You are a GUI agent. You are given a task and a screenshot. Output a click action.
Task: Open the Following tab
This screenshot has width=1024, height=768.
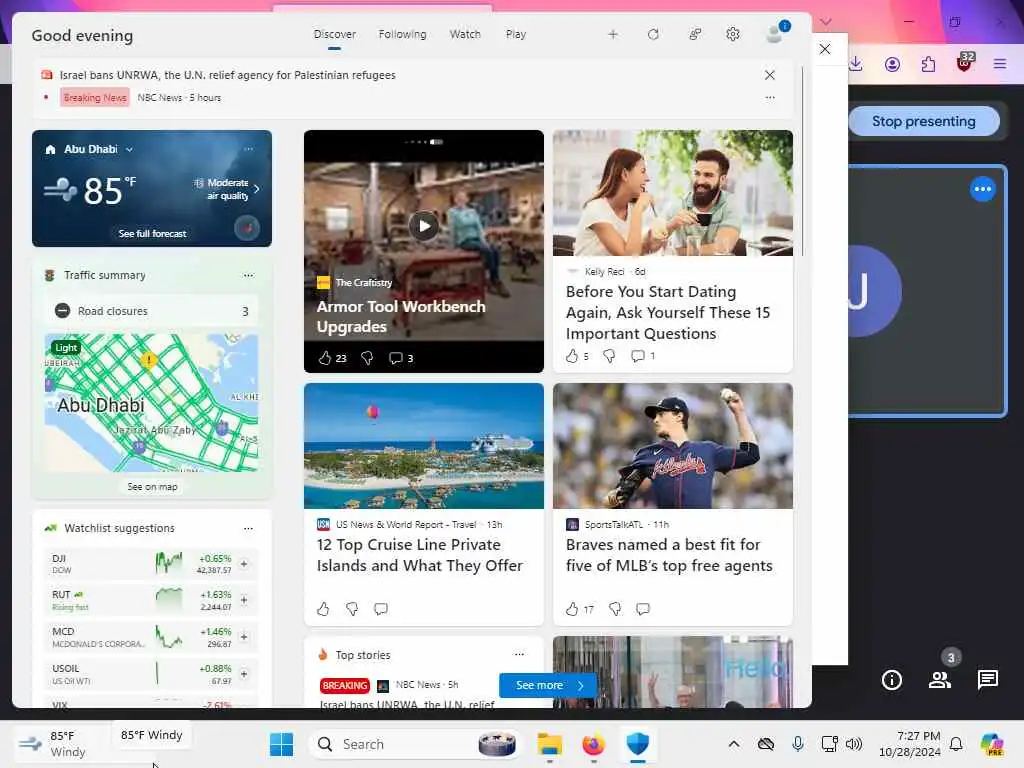402,34
